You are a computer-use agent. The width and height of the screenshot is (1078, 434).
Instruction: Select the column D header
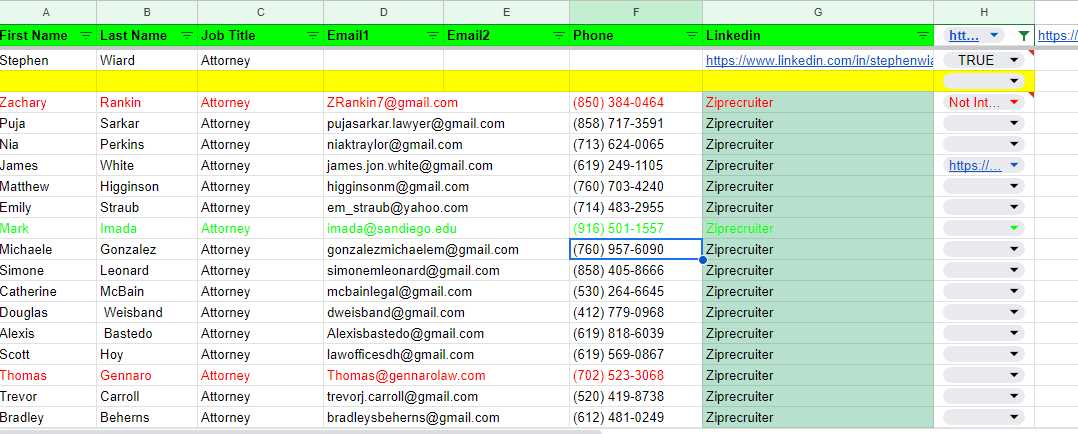coord(383,12)
